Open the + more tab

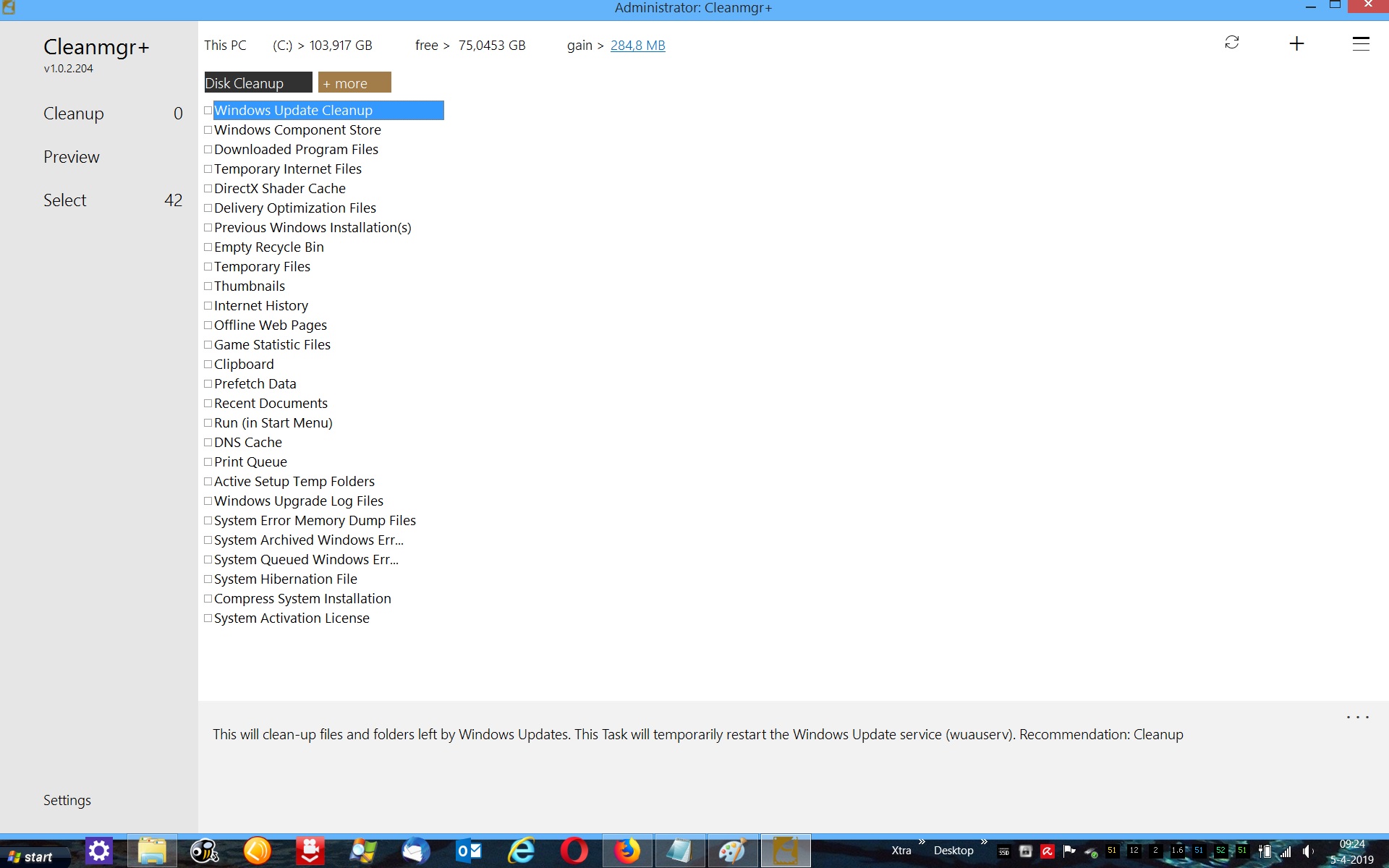click(354, 82)
